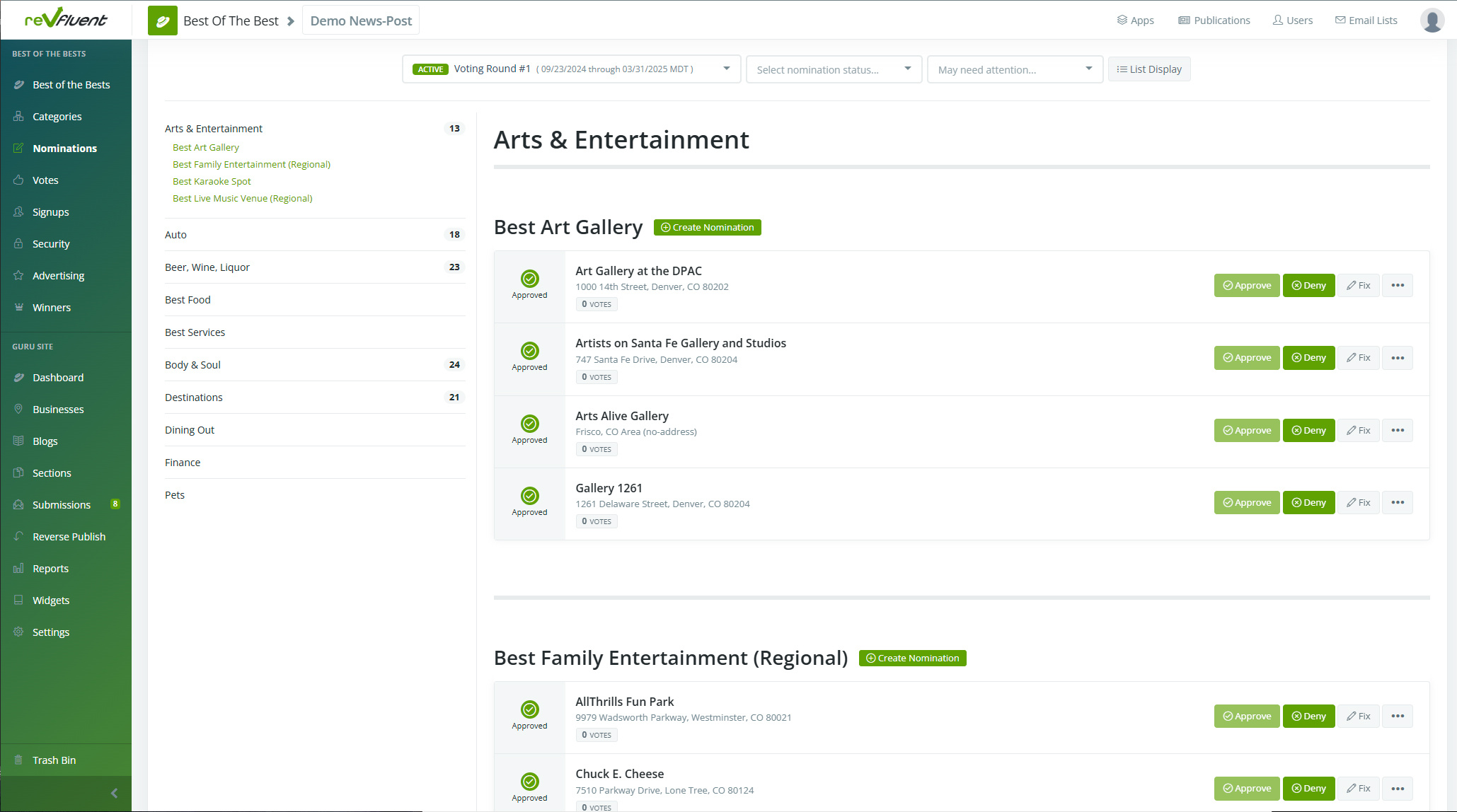The image size is (1457, 812).
Task: Expand the Voting Round #1 dropdown
Action: [571, 69]
